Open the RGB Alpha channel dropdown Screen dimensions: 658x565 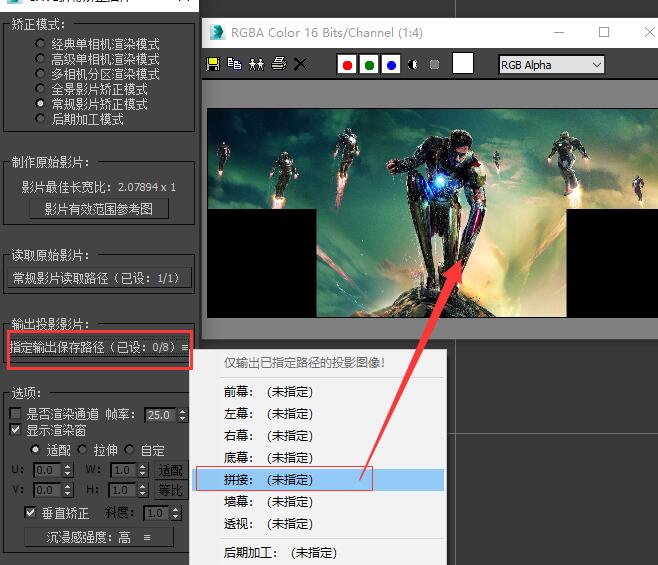pos(551,65)
